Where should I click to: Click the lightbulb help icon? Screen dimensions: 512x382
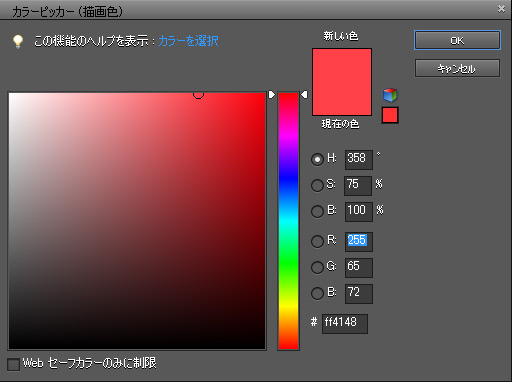tap(18, 42)
